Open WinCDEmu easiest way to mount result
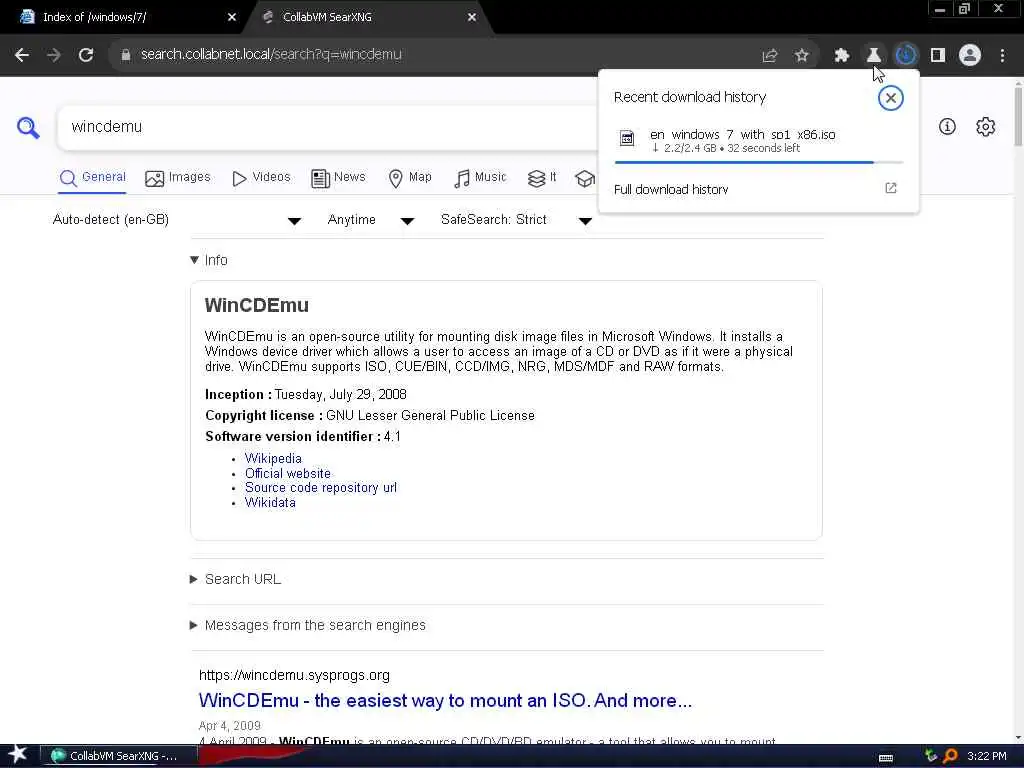The width and height of the screenshot is (1024, 768). coord(445,701)
